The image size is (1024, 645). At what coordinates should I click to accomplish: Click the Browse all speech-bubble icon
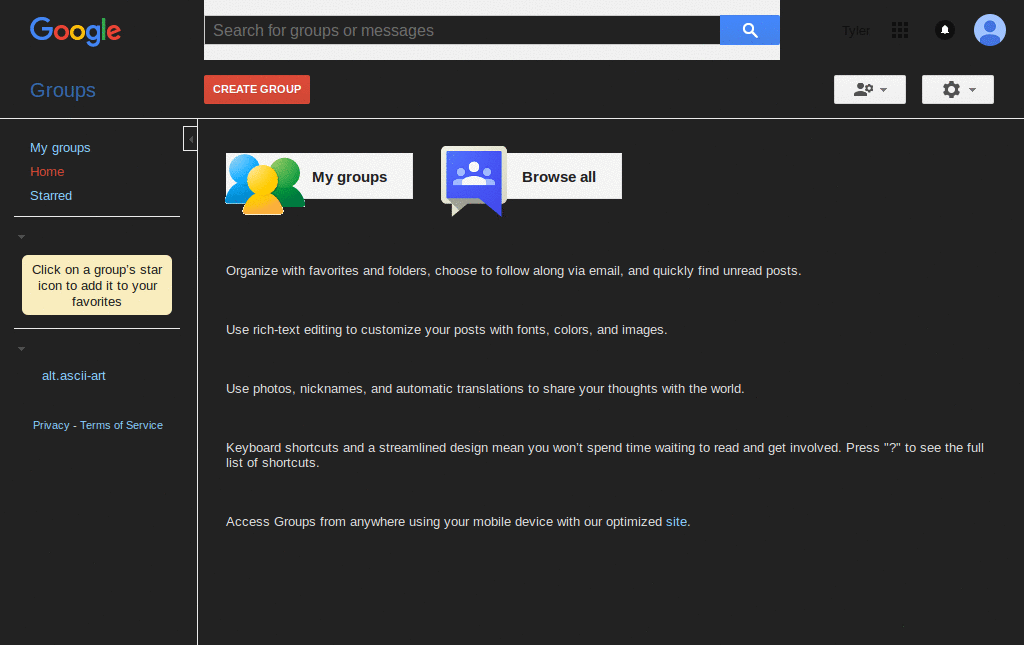click(474, 181)
